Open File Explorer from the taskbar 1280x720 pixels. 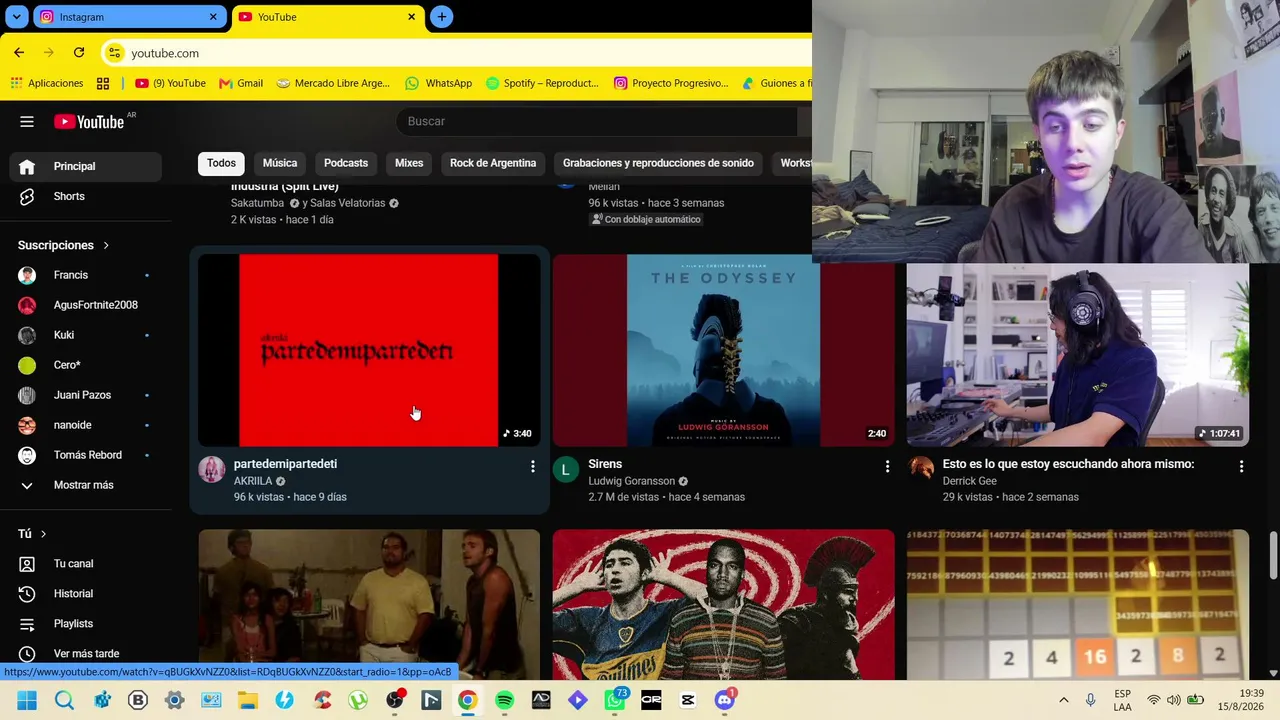click(x=247, y=700)
